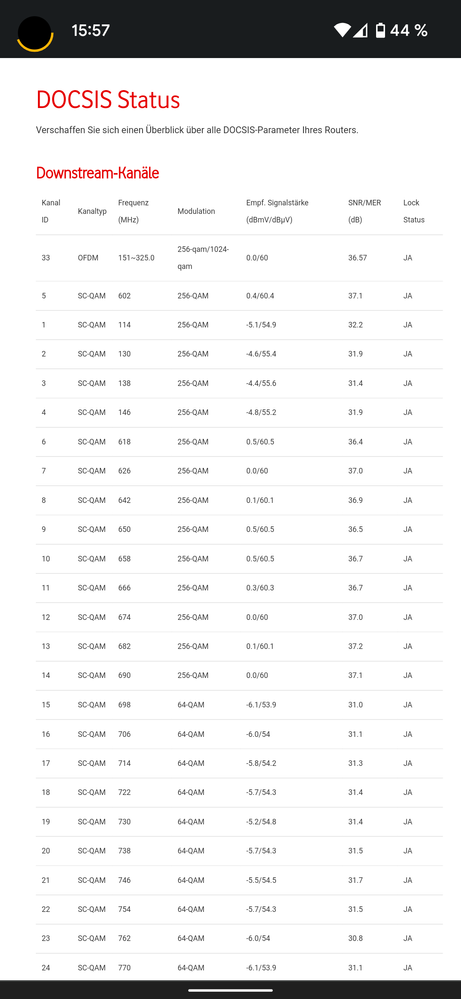Tap the SNR/MER (dB) column header
This screenshot has width=461, height=999.
tap(365, 211)
